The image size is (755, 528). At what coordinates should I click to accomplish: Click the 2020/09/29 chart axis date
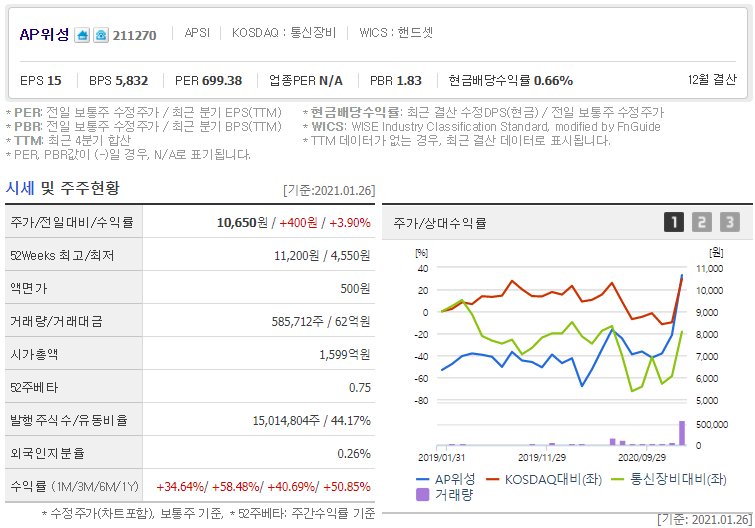point(642,458)
